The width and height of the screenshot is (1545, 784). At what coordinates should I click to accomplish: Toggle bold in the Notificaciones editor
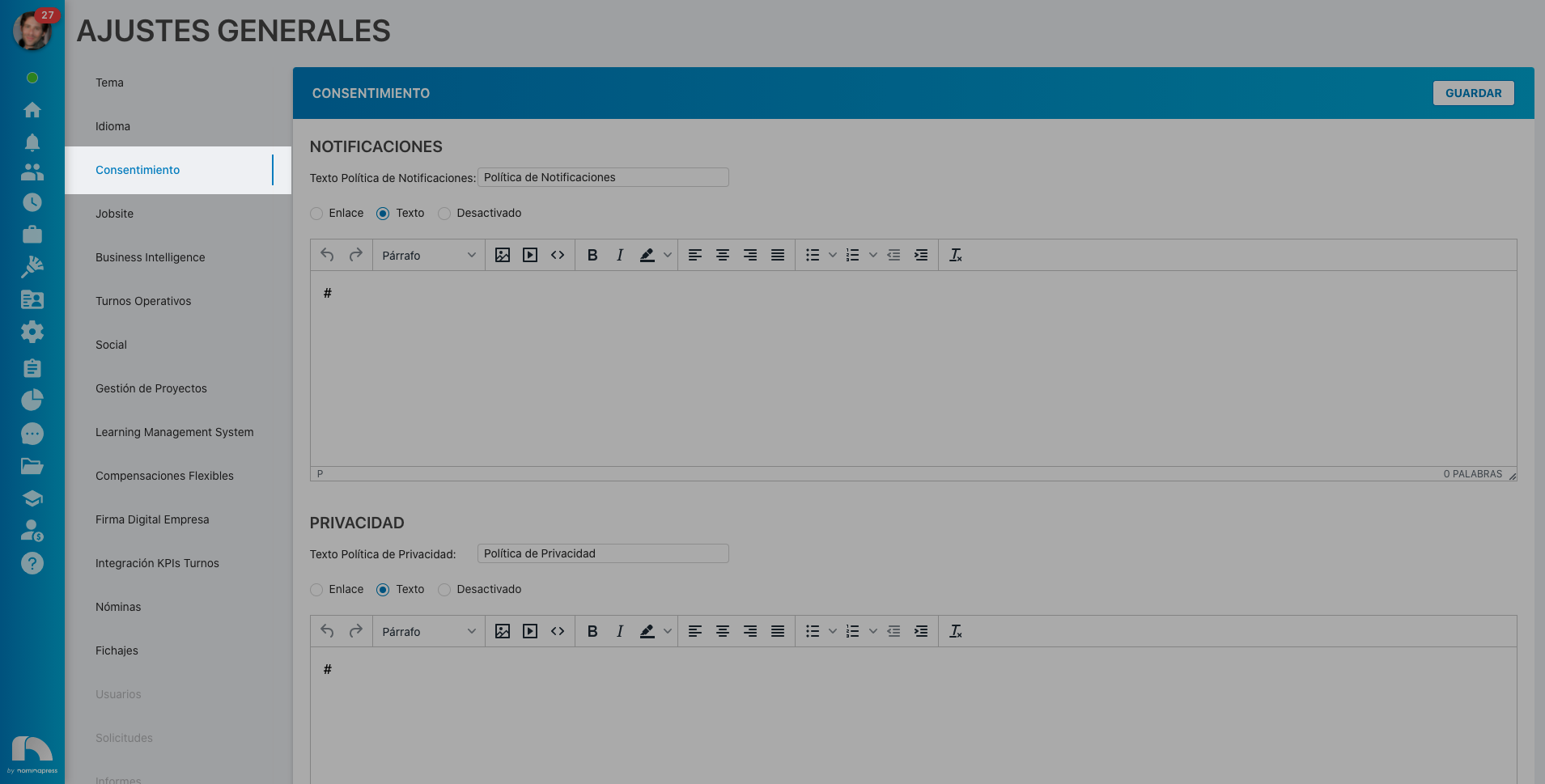pos(592,255)
